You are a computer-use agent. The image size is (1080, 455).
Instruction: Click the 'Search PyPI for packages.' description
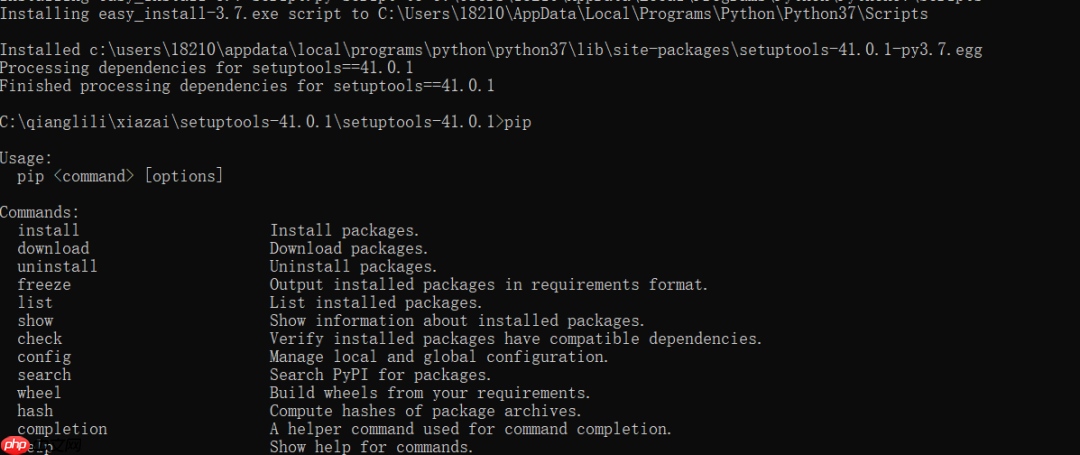click(380, 375)
